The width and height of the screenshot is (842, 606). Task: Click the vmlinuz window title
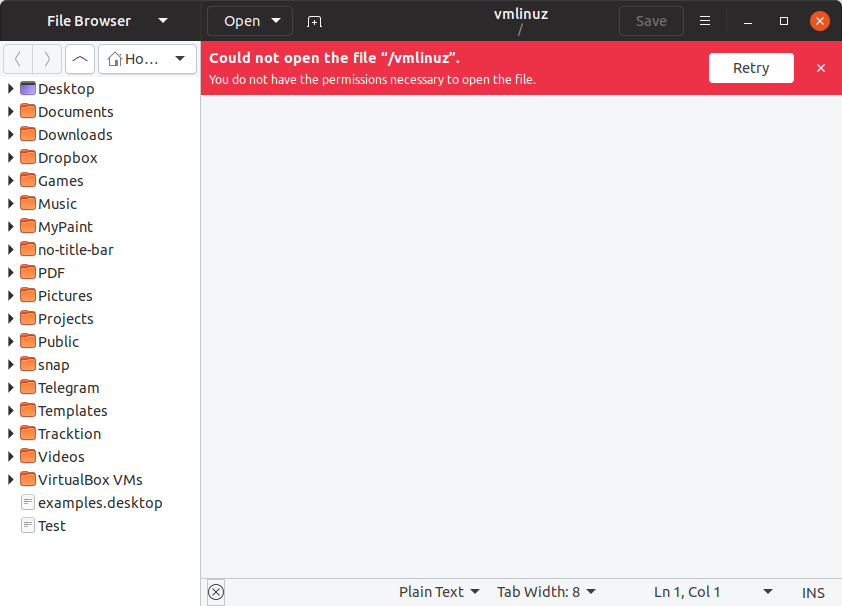521,14
